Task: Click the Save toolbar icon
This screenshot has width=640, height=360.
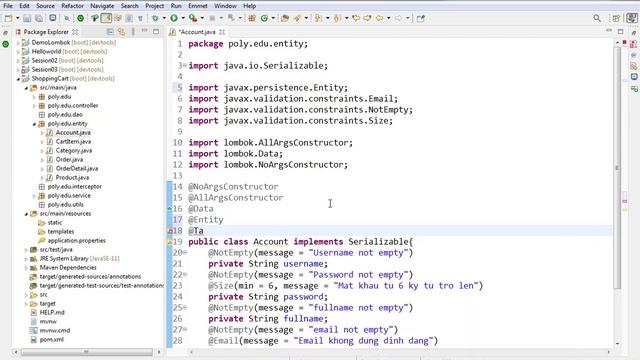Action: (x=27, y=18)
